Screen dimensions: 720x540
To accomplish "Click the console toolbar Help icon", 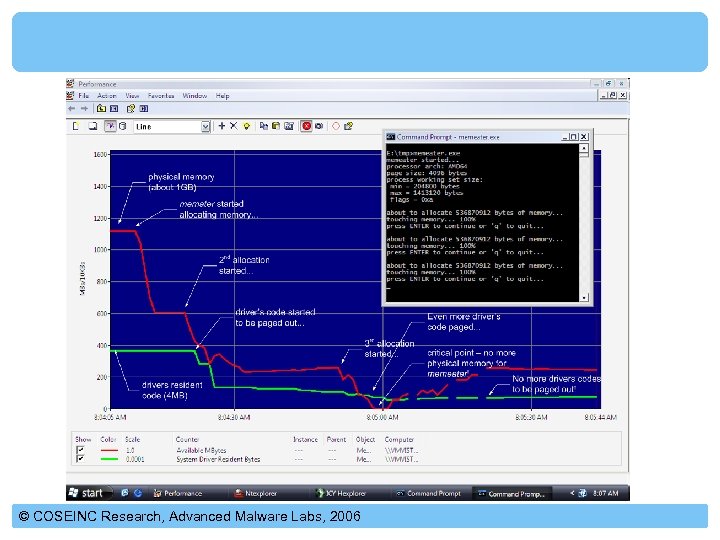I will coord(131,108).
